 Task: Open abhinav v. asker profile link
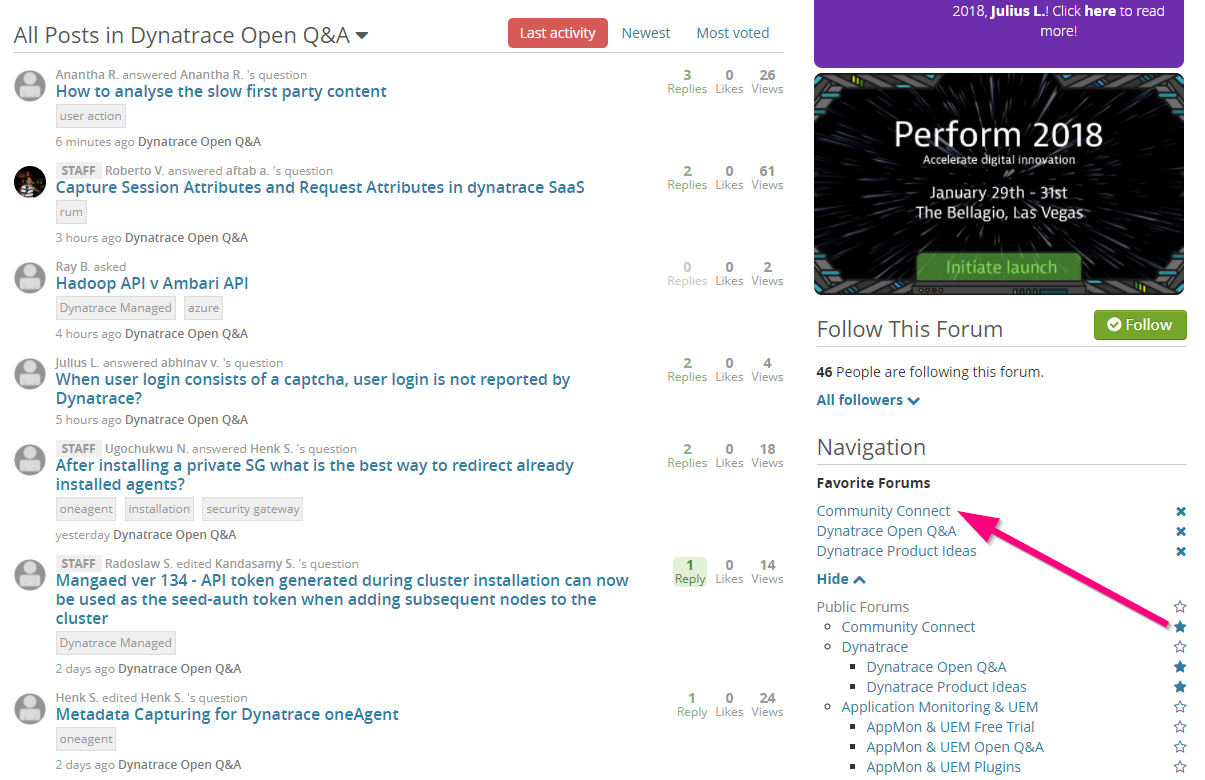coord(189,363)
